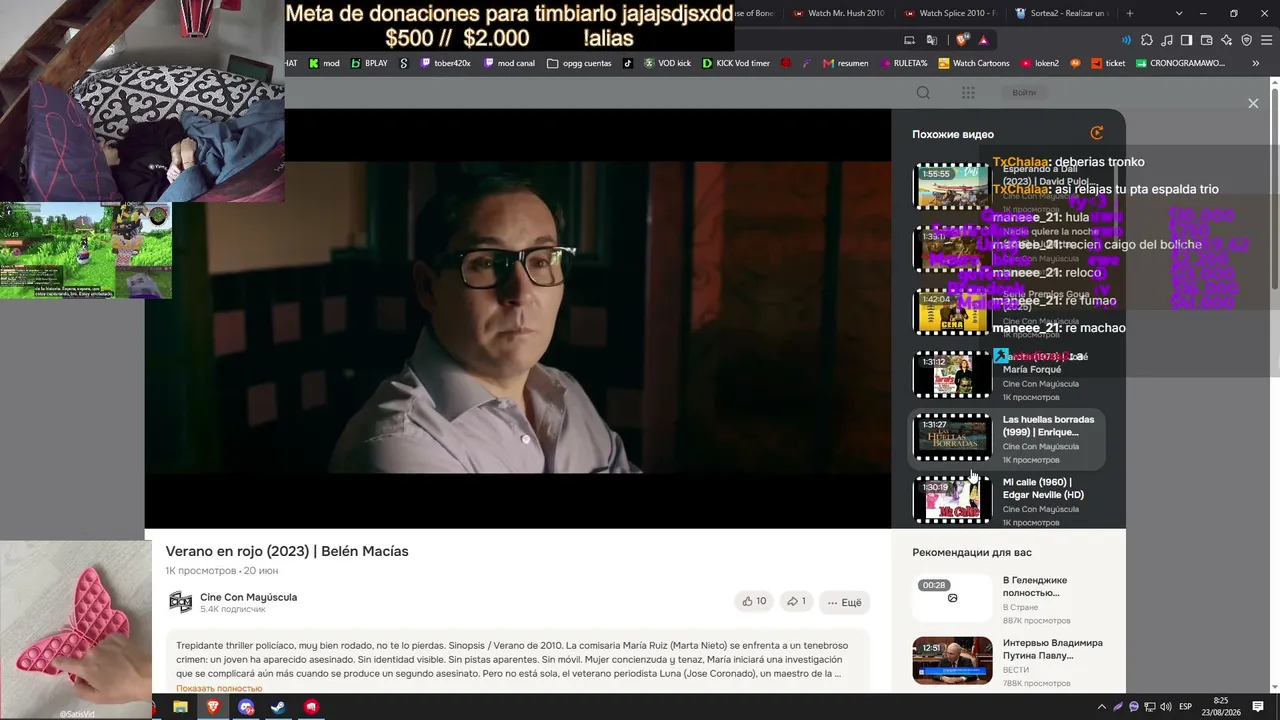
Task: Expand description with Показать полностью
Action: [x=219, y=688]
